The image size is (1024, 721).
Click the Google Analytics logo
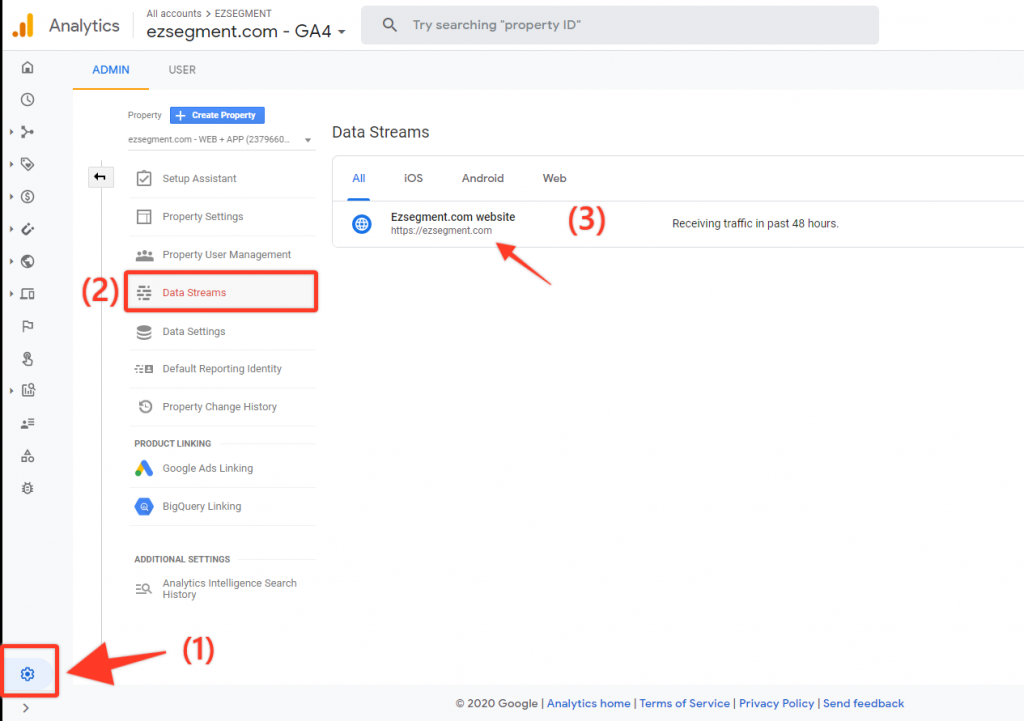coord(23,25)
